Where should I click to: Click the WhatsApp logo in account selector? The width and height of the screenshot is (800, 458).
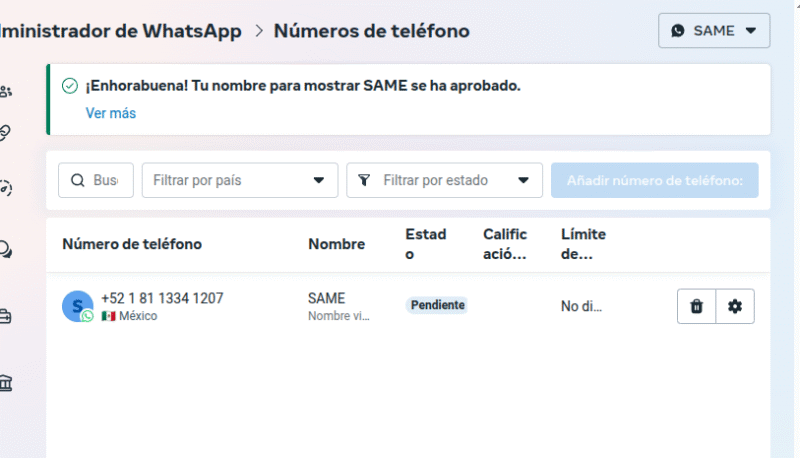click(678, 31)
